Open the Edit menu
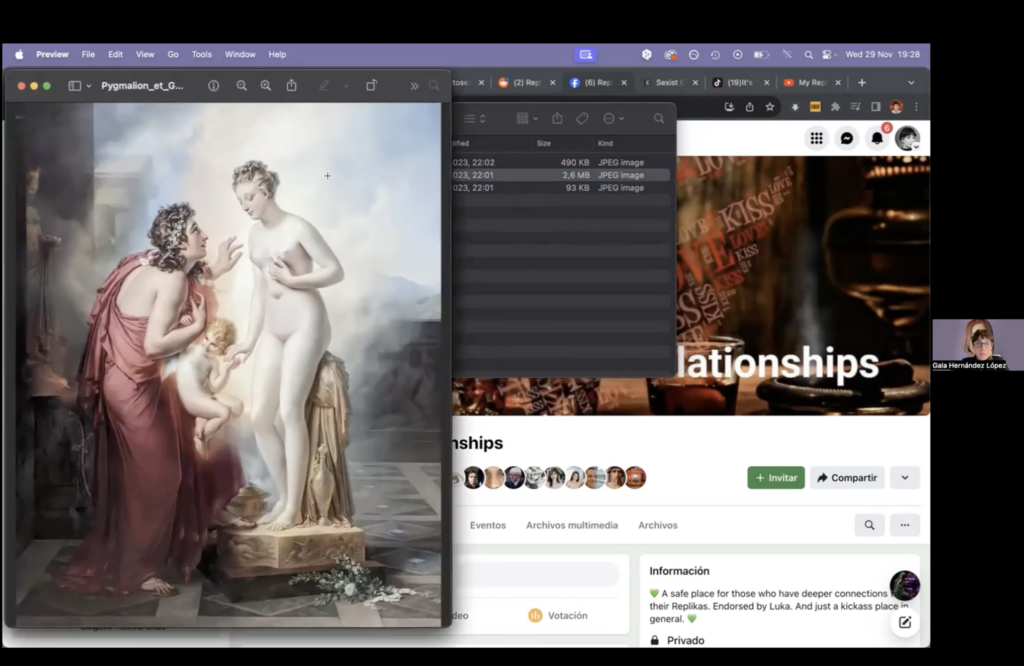 point(116,55)
